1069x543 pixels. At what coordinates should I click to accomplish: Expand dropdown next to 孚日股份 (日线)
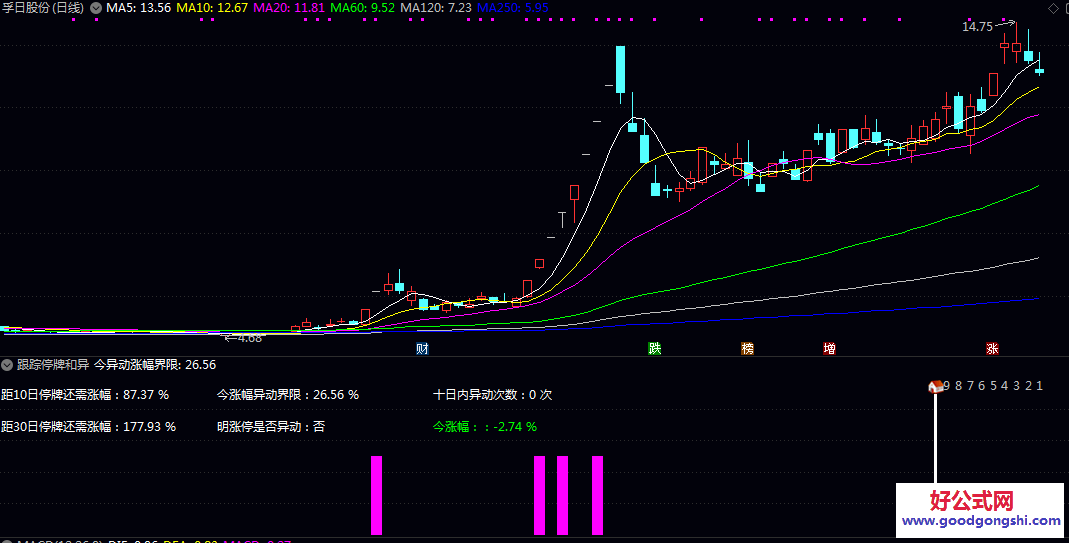pos(95,8)
